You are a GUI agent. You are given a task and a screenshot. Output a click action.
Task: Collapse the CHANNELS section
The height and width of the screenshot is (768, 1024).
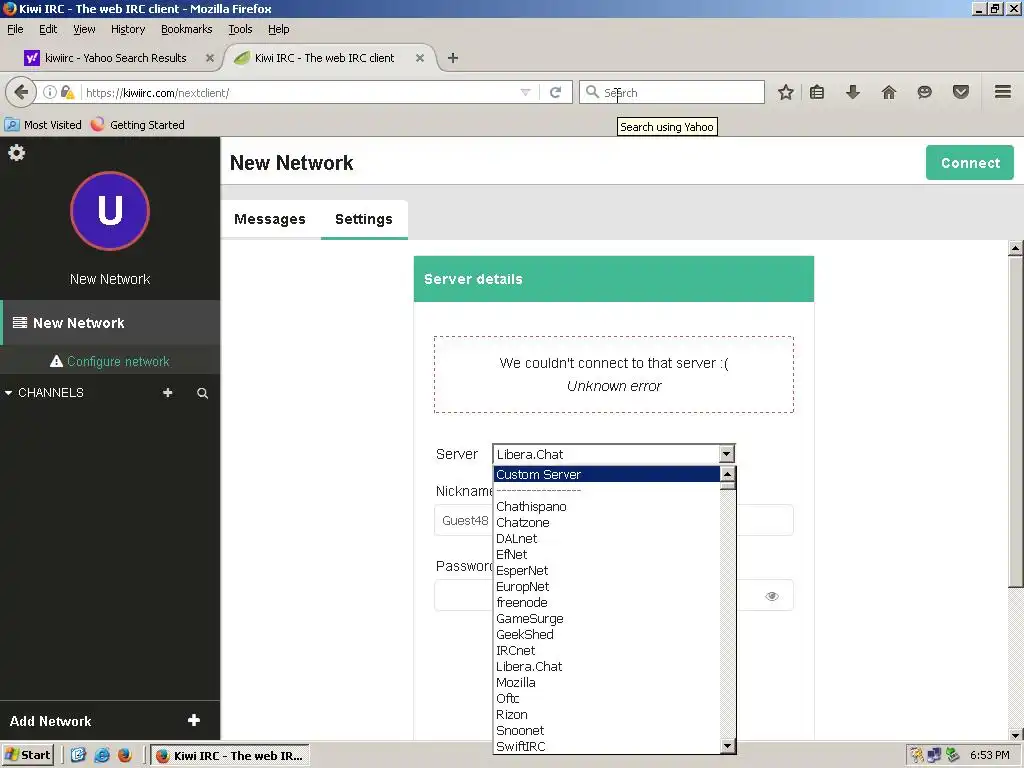point(8,393)
